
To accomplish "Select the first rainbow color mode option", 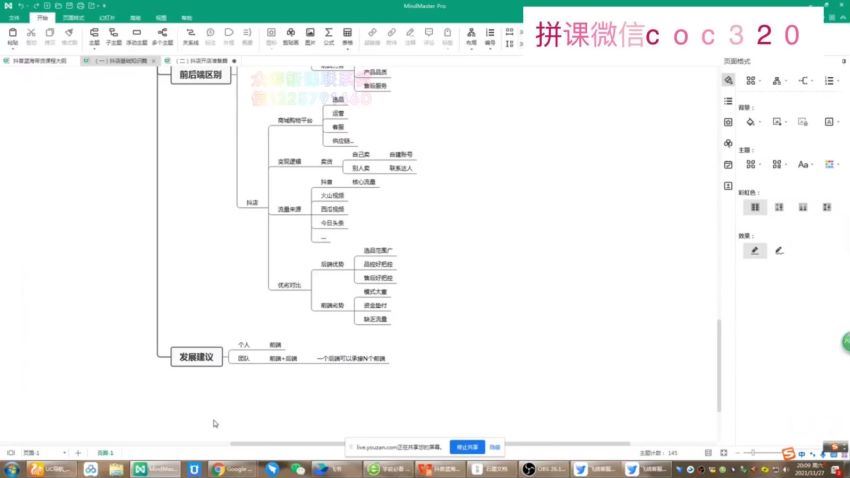I will point(755,207).
